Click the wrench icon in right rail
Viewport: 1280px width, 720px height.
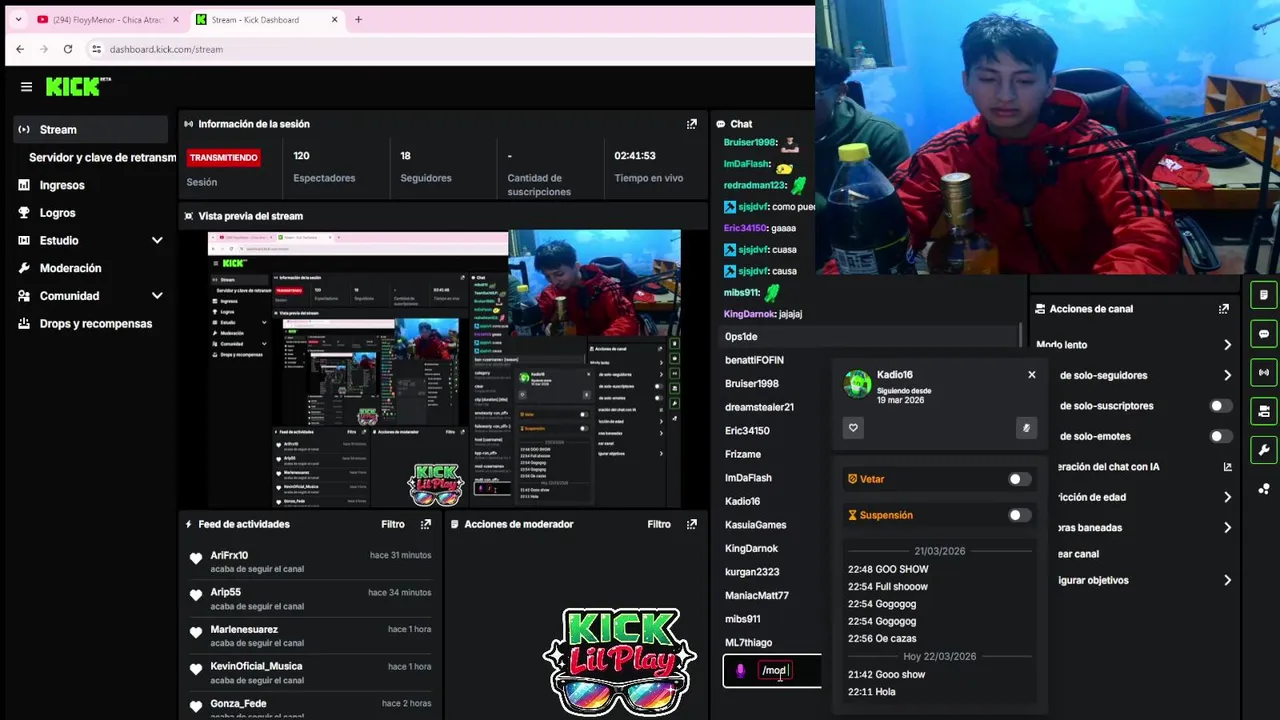[1264, 450]
